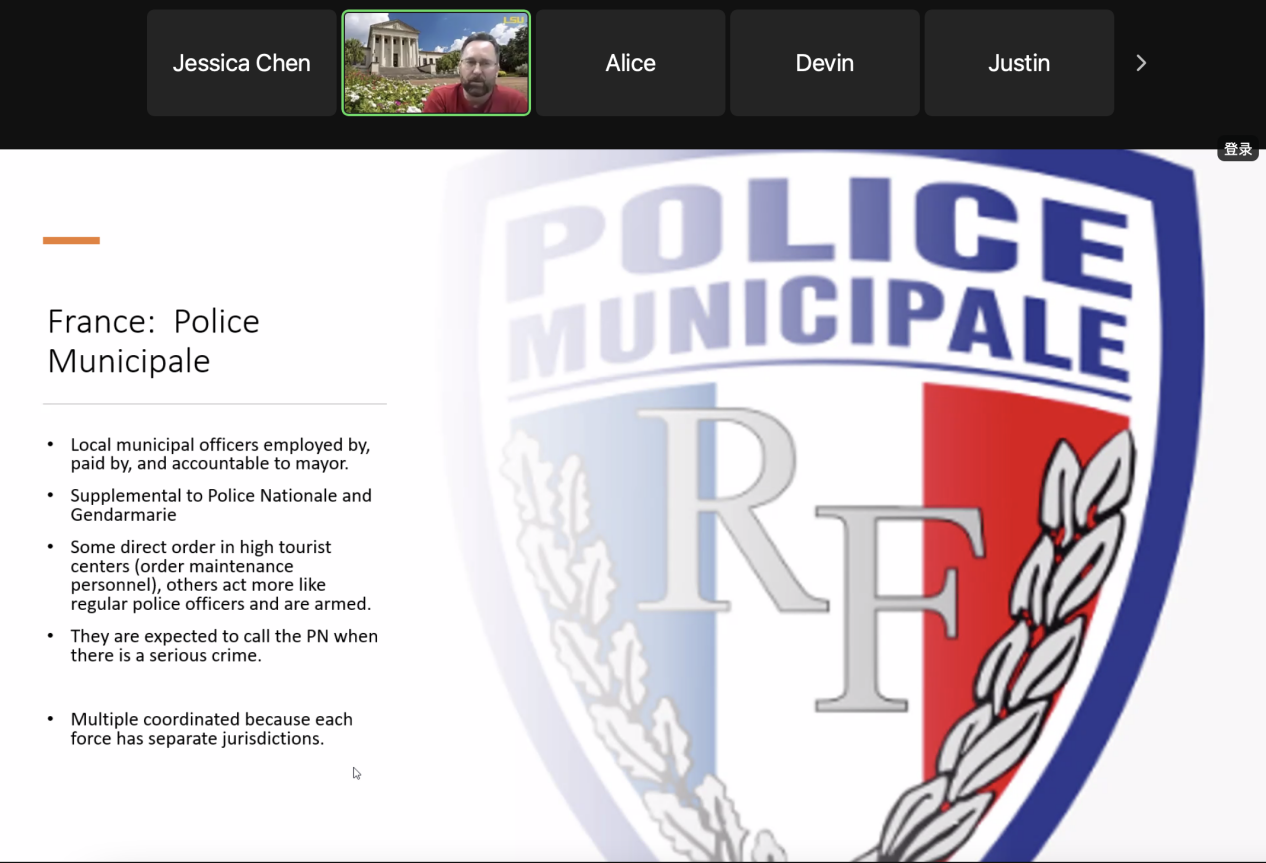
Task: Click the bullet about high tourist centers
Action: [220, 575]
